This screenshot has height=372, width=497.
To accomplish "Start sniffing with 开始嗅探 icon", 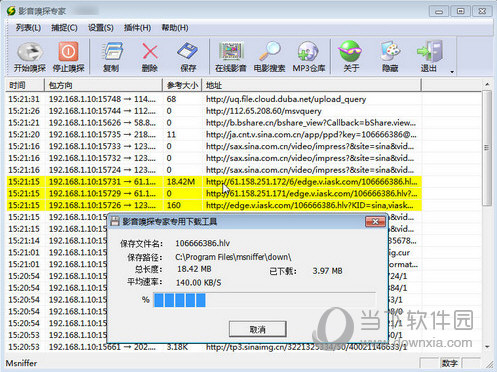I will coord(29,57).
